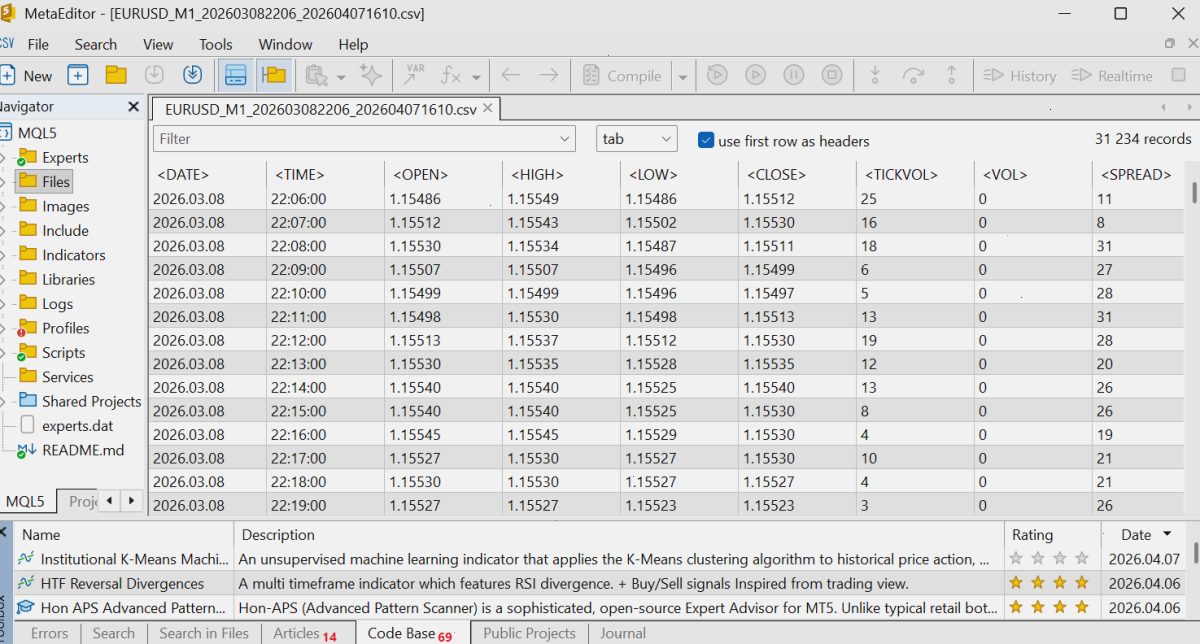Click the Step Out debug icon
This screenshot has width=1200, height=644.
952,75
